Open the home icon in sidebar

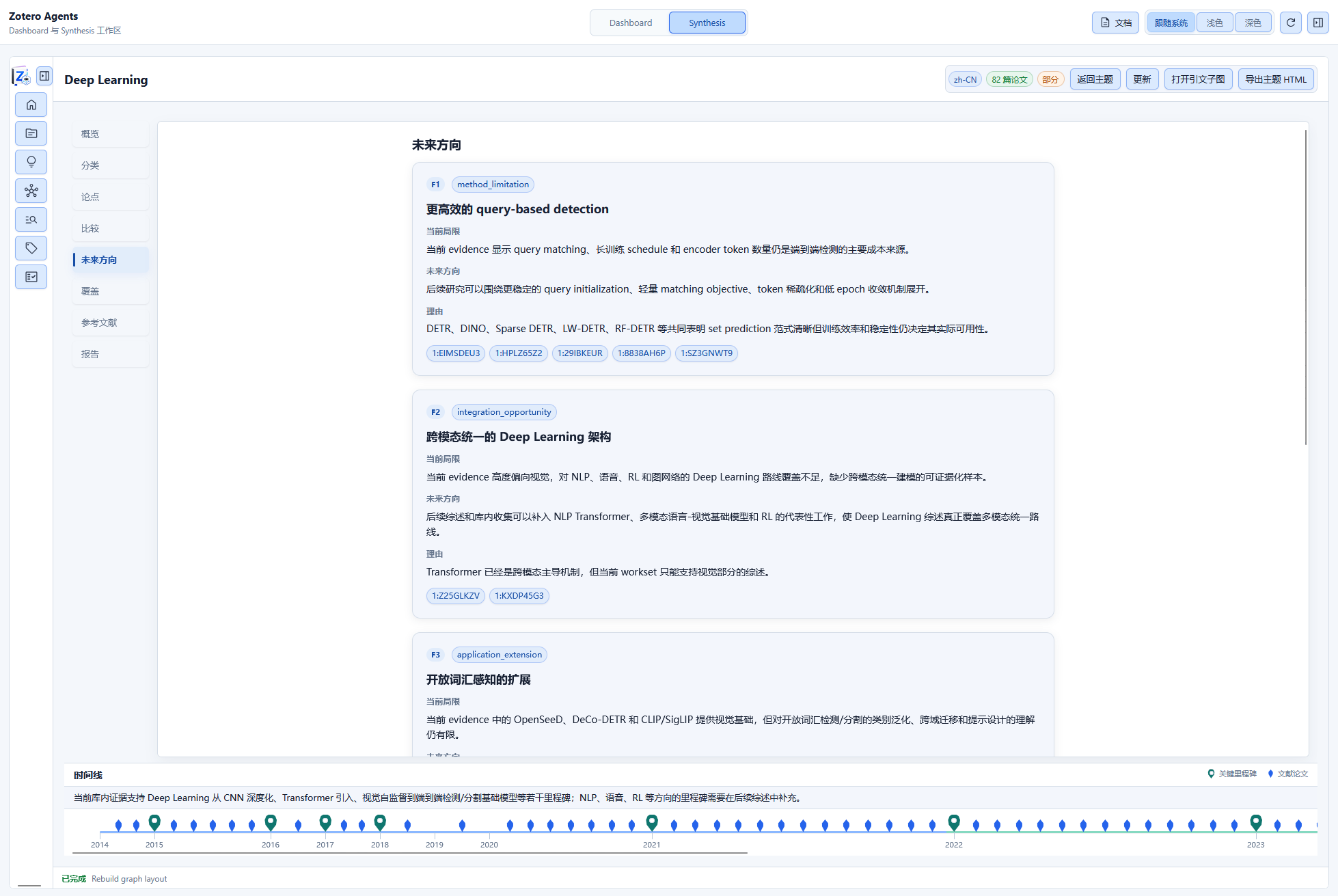pos(31,105)
